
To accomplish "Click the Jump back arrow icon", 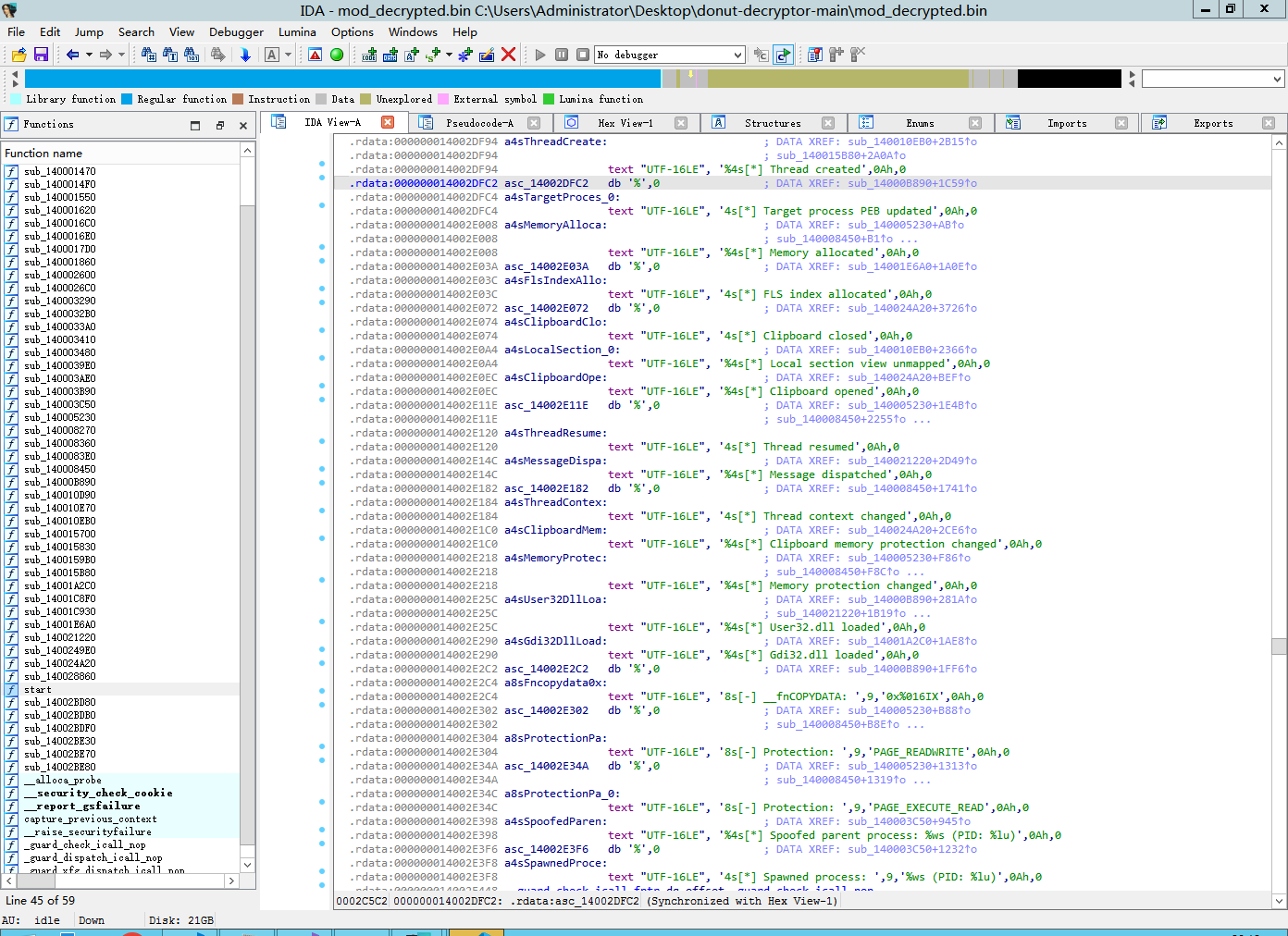I will pyautogui.click(x=72, y=55).
